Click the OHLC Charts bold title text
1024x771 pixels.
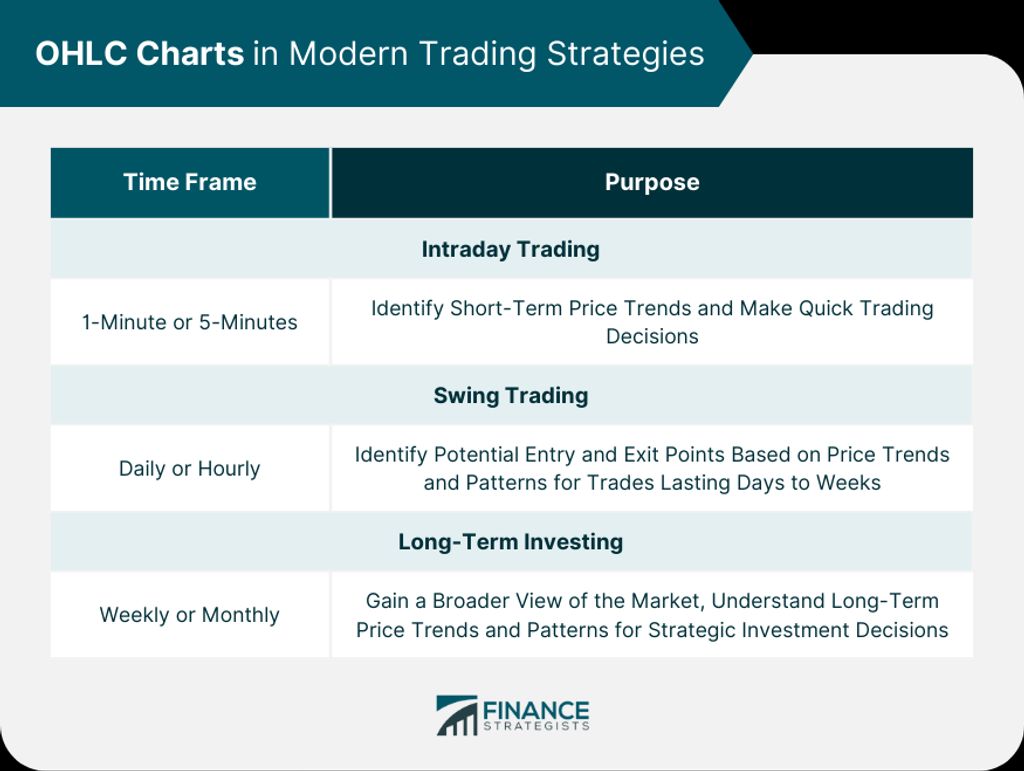click(x=140, y=53)
